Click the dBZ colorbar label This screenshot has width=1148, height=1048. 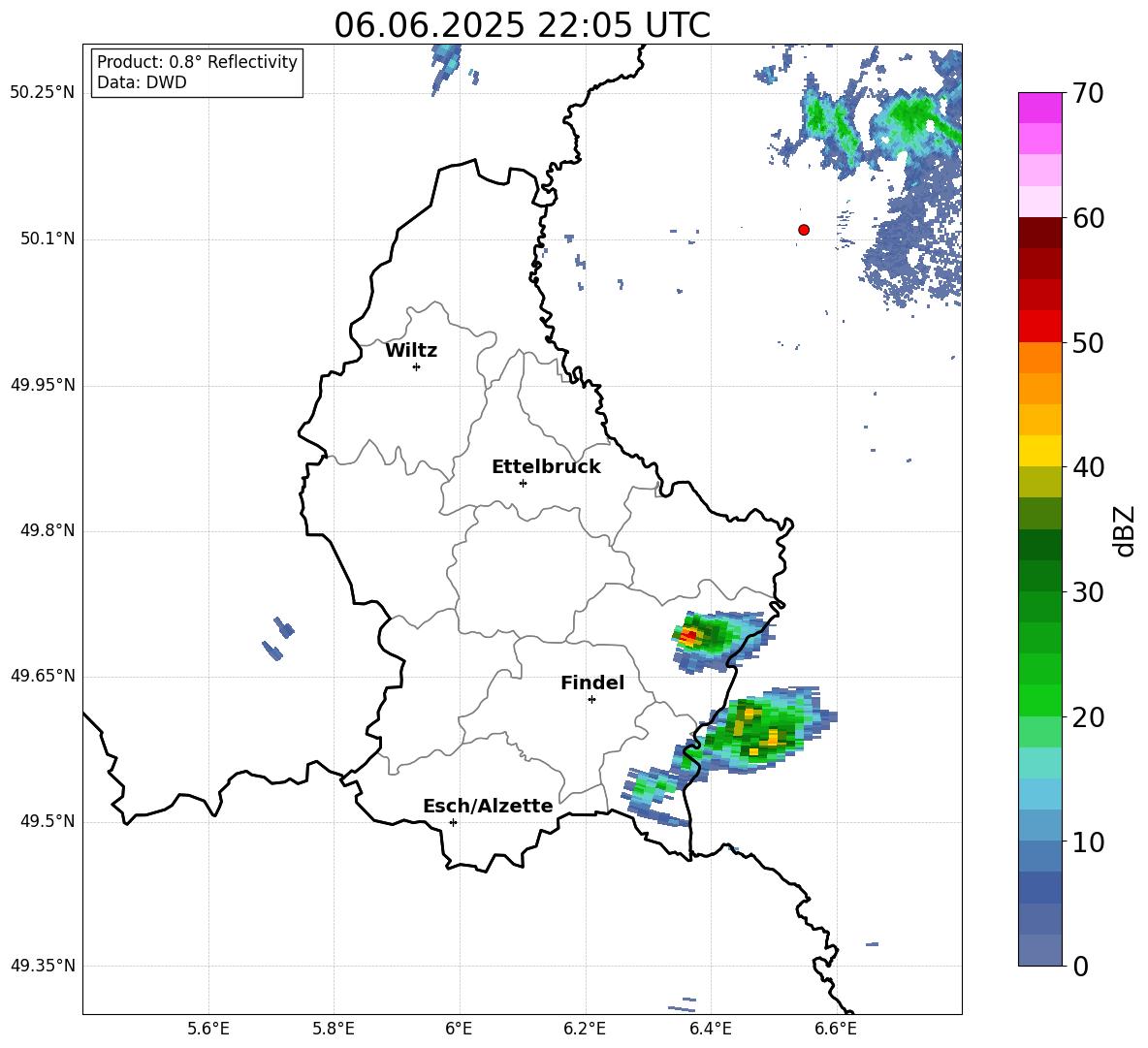coord(1125,530)
